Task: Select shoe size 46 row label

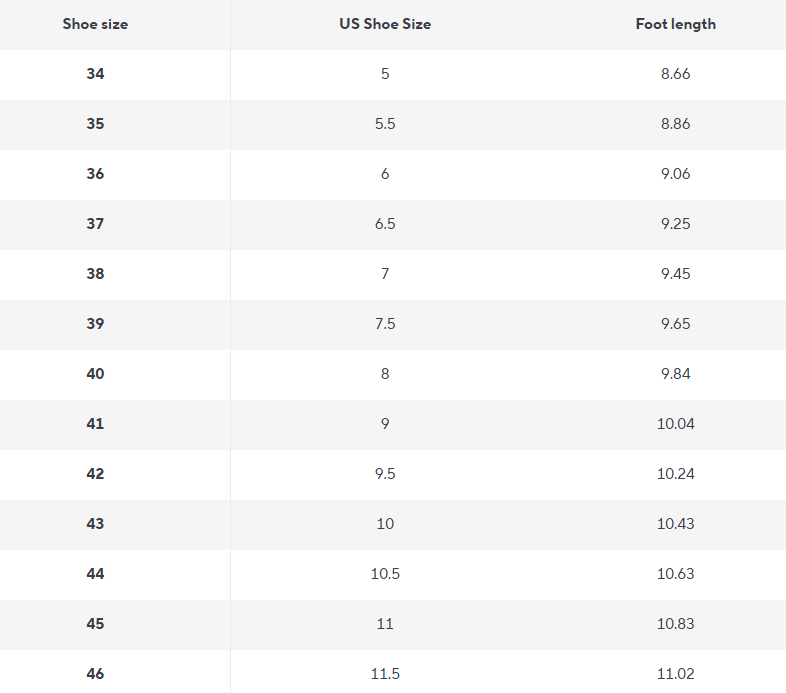Action: 95,674
